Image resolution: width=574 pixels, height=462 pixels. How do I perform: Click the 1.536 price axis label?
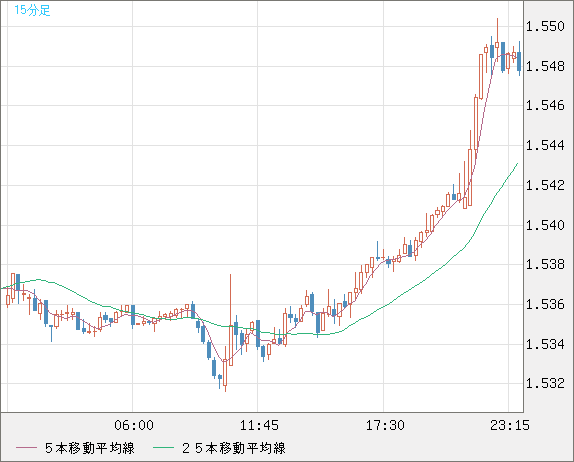click(545, 304)
